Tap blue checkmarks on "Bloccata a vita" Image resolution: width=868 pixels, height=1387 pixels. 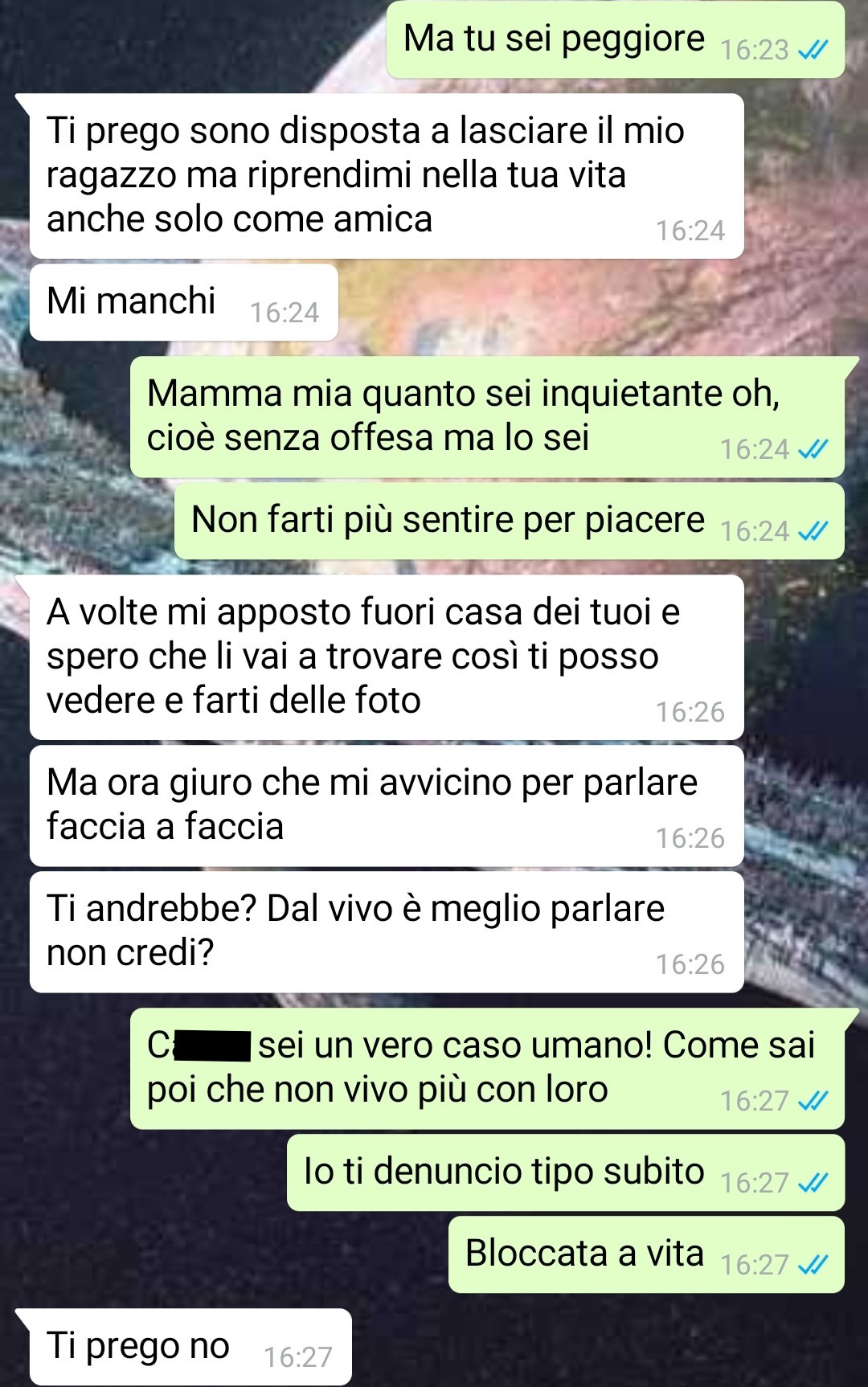813,1265
